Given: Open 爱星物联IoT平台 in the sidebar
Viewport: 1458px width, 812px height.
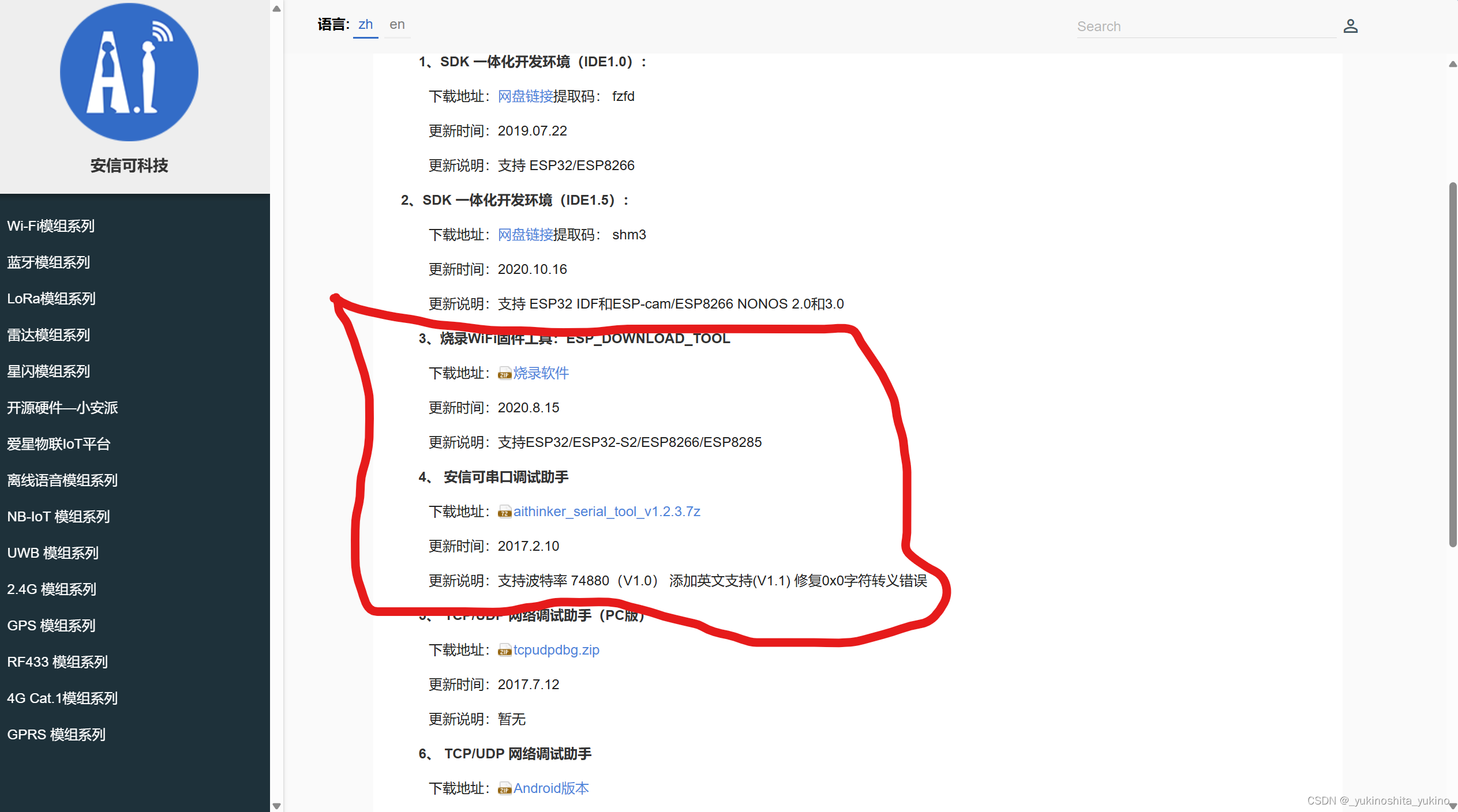Looking at the screenshot, I should [x=59, y=444].
